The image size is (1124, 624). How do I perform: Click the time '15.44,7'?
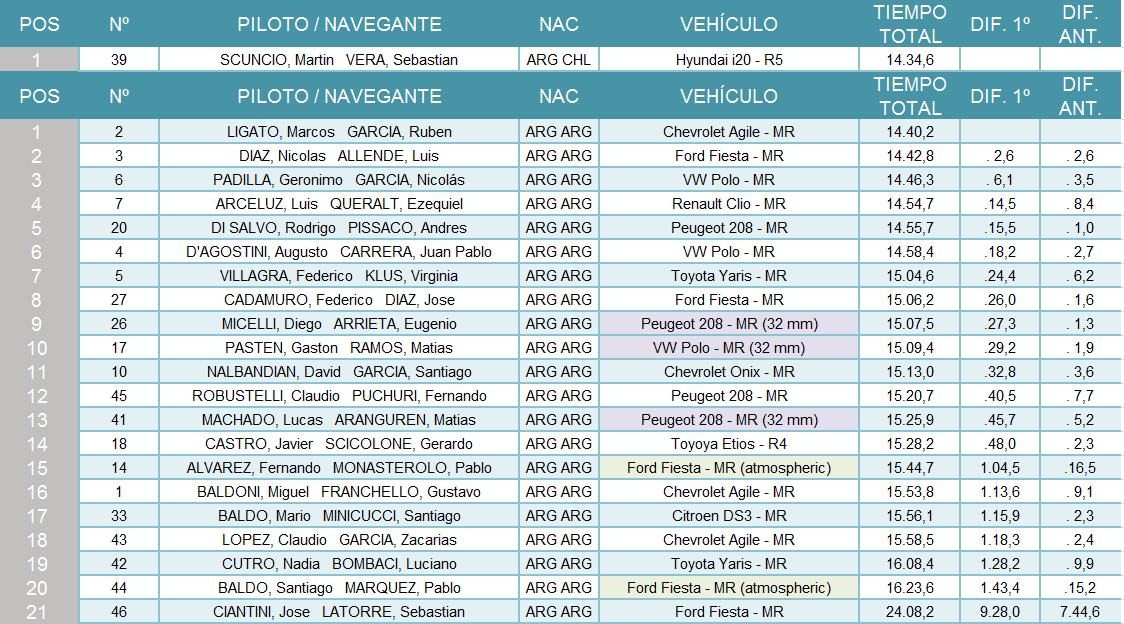(910, 468)
